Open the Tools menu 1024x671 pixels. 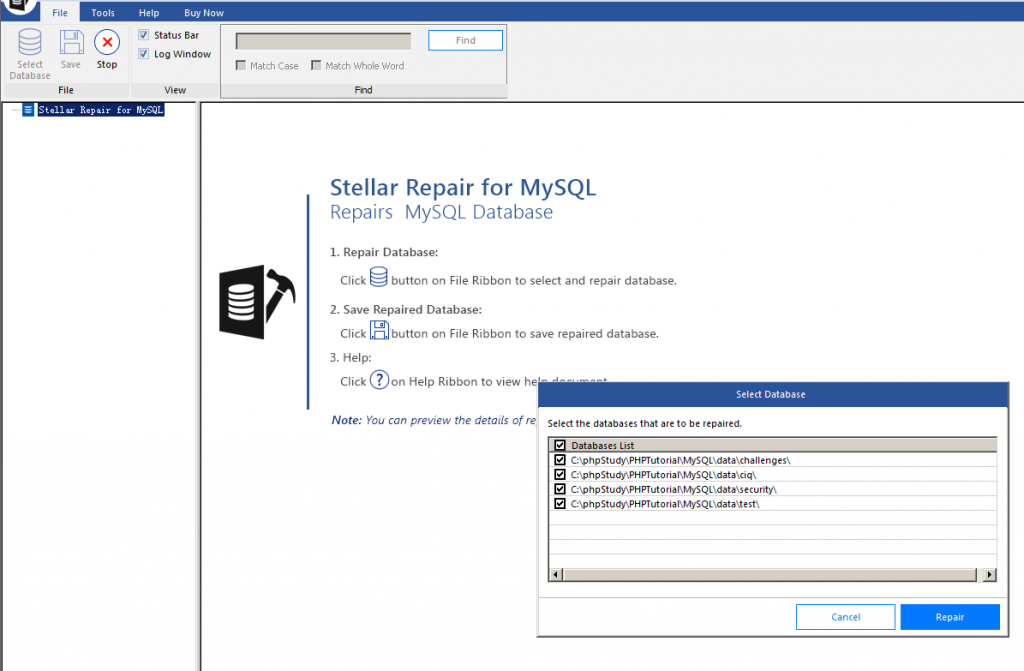[102, 12]
